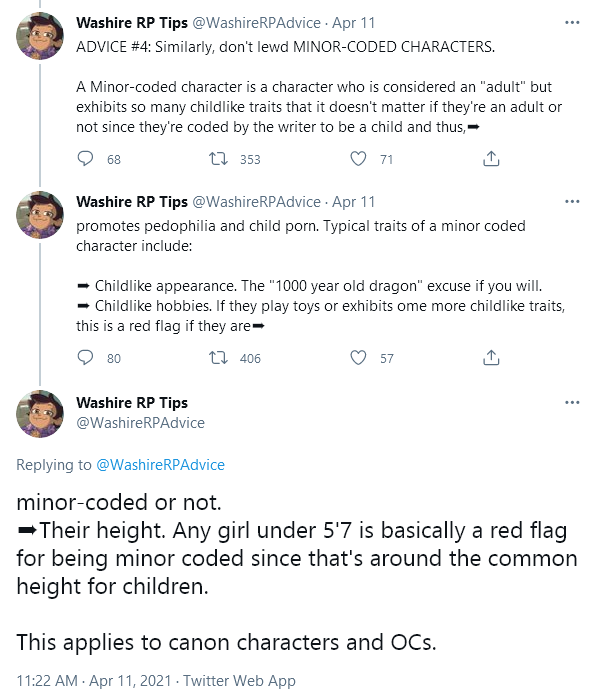Image resolution: width=598 pixels, height=692 pixels.
Task: Click the Twitter Web App source link
Action: tap(239, 680)
